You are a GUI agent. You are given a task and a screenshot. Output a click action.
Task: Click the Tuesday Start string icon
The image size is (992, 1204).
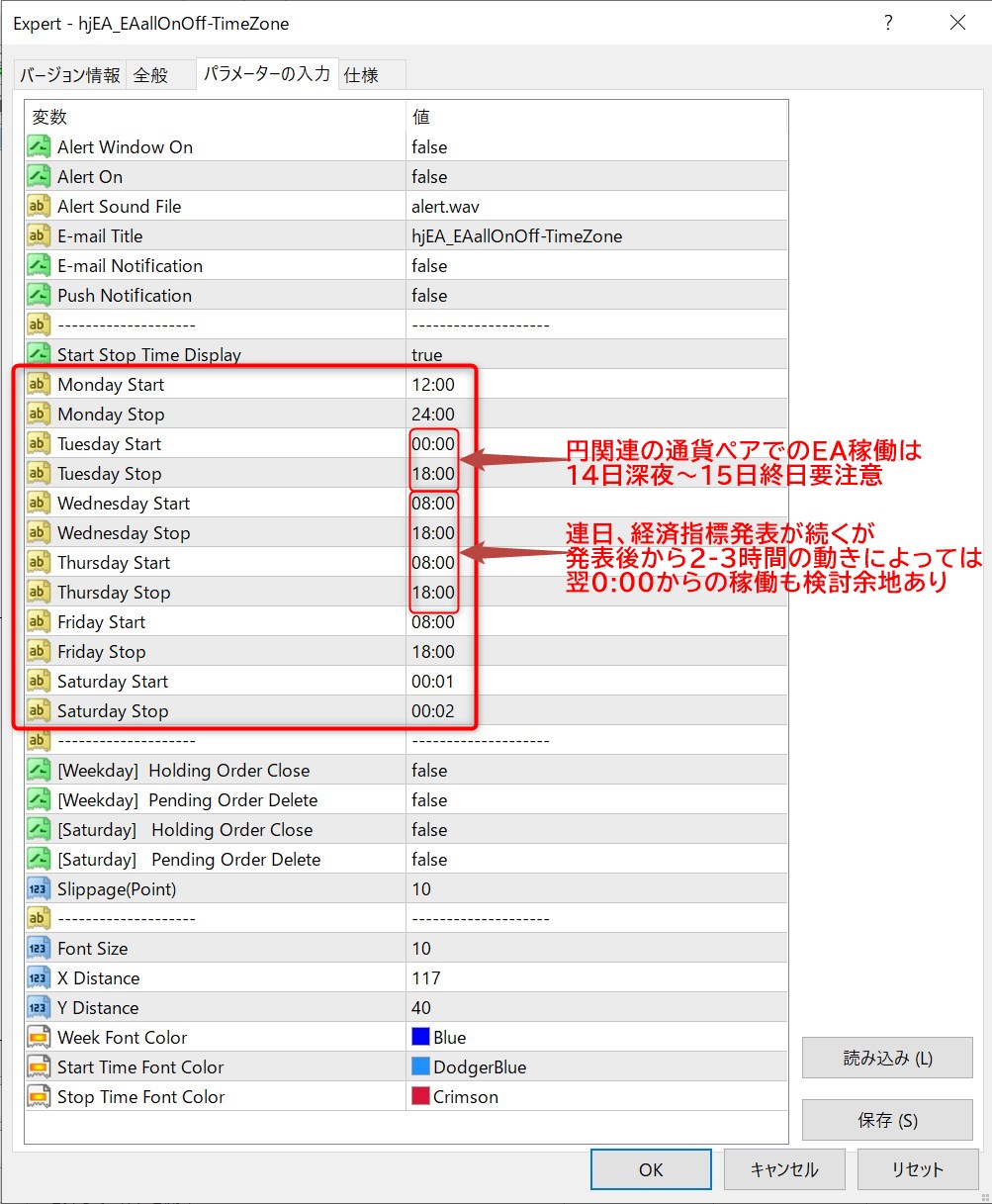click(x=39, y=444)
